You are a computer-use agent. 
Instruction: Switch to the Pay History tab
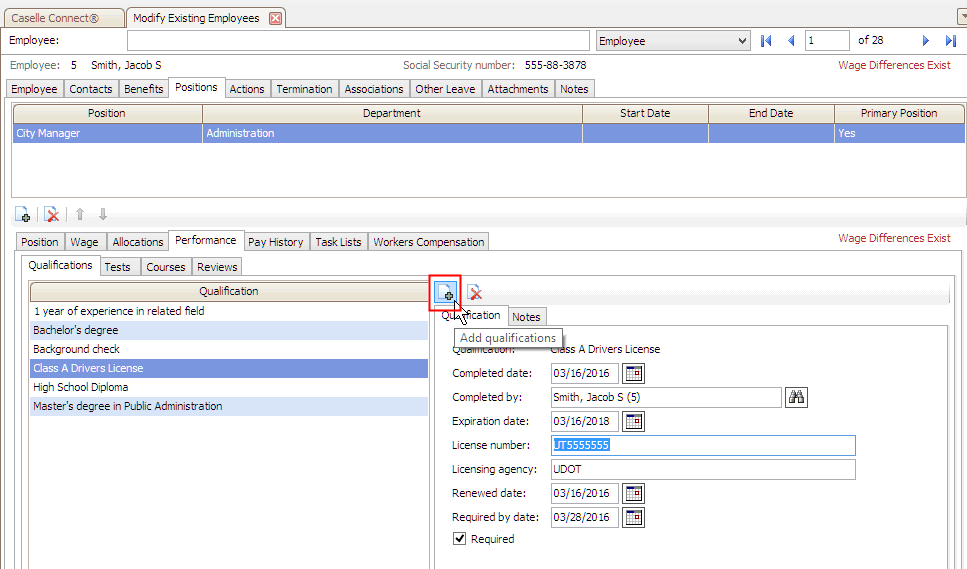pos(275,242)
